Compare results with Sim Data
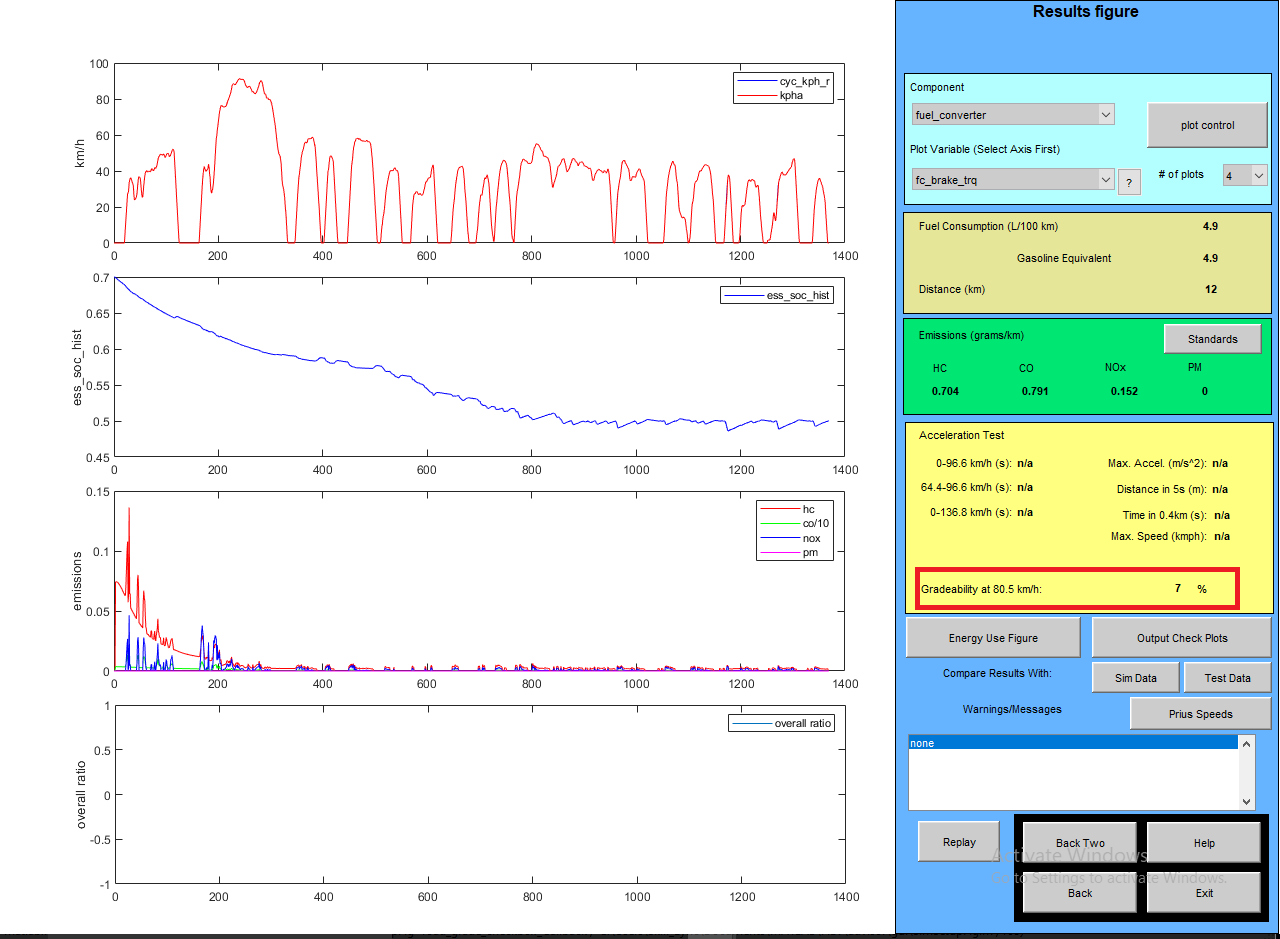Image resolution: width=1280 pixels, height=939 pixels. click(1135, 678)
